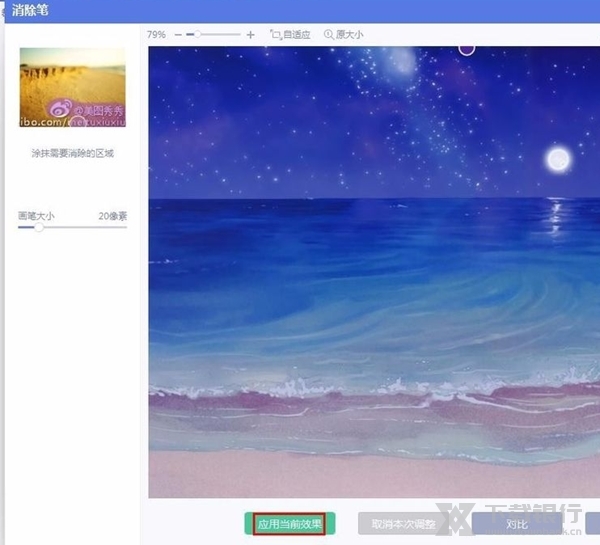Screen dimensions: 600x545
Task: Click the 画笔大小 label
Action: click(x=37, y=215)
